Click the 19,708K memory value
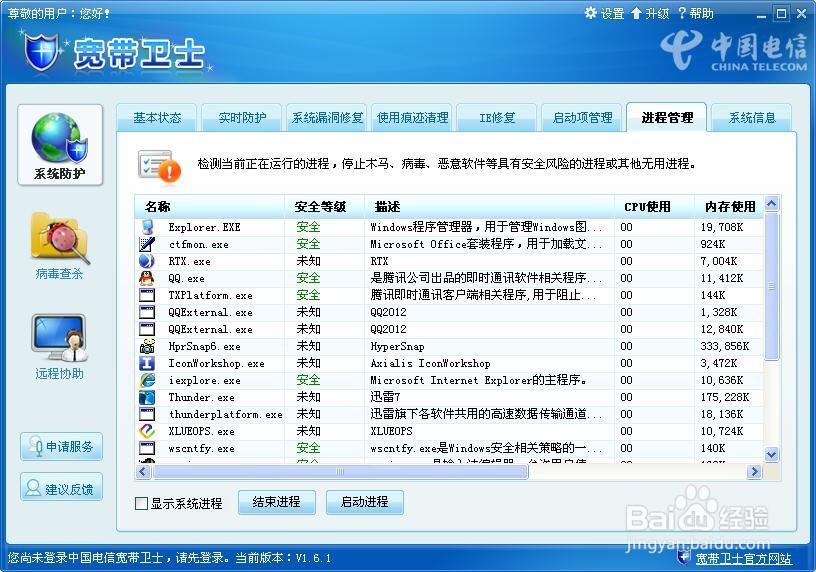Viewport: 816px width, 572px height. click(x=721, y=227)
